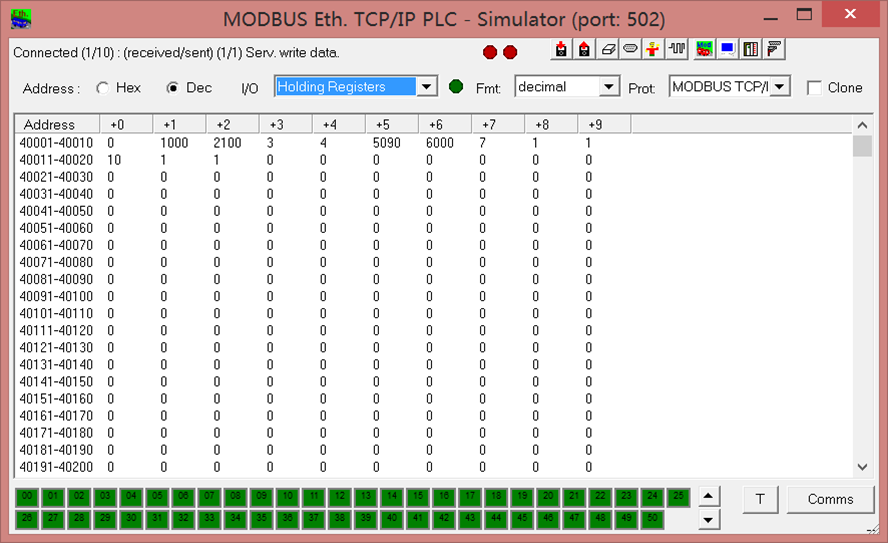Select the row labeled 40141-40150
The image size is (888, 543).
point(56,382)
